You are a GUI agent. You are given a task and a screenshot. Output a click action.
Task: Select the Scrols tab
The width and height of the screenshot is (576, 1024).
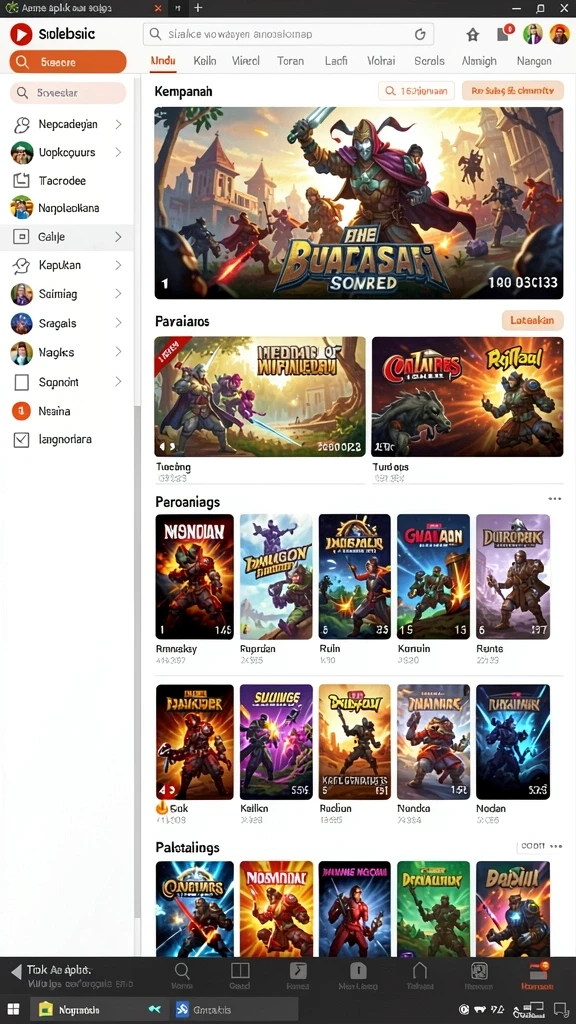coord(429,61)
